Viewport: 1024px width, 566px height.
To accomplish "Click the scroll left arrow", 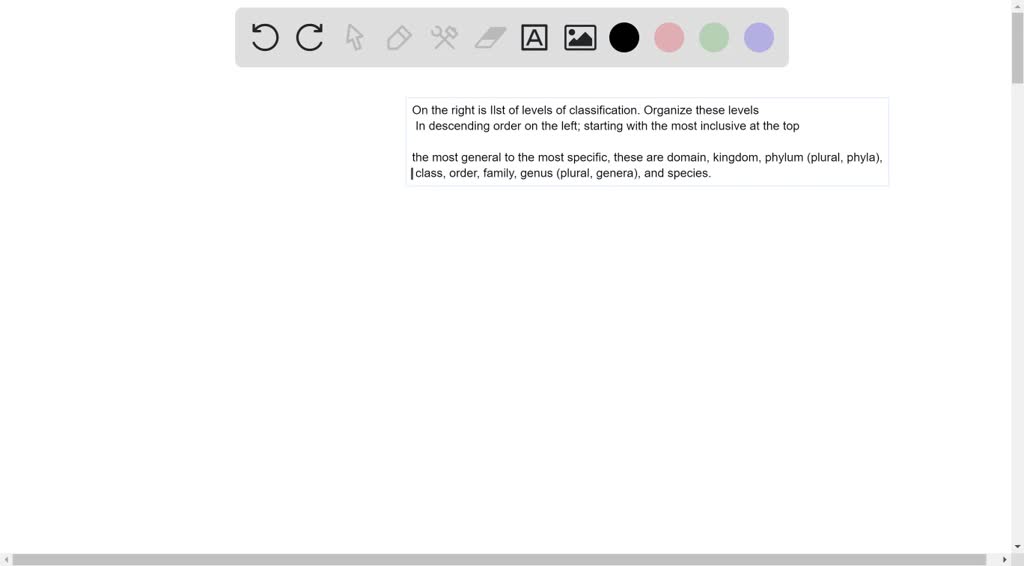I will (x=6, y=559).
